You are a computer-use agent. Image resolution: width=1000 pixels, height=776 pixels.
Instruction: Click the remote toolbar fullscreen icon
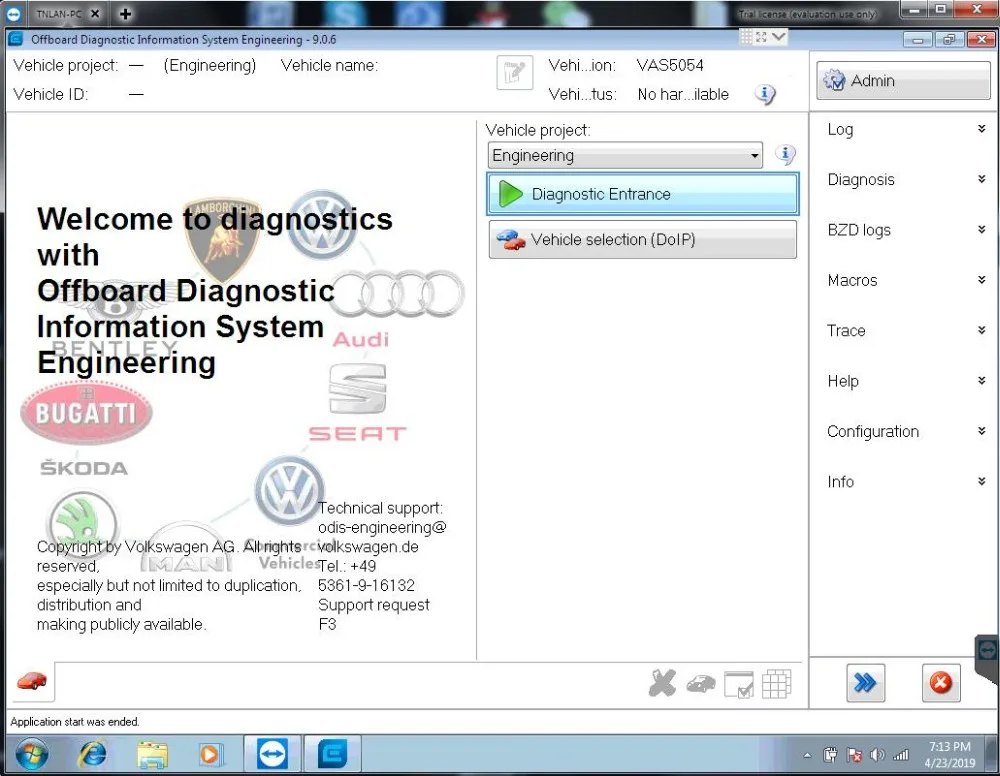coord(761,37)
